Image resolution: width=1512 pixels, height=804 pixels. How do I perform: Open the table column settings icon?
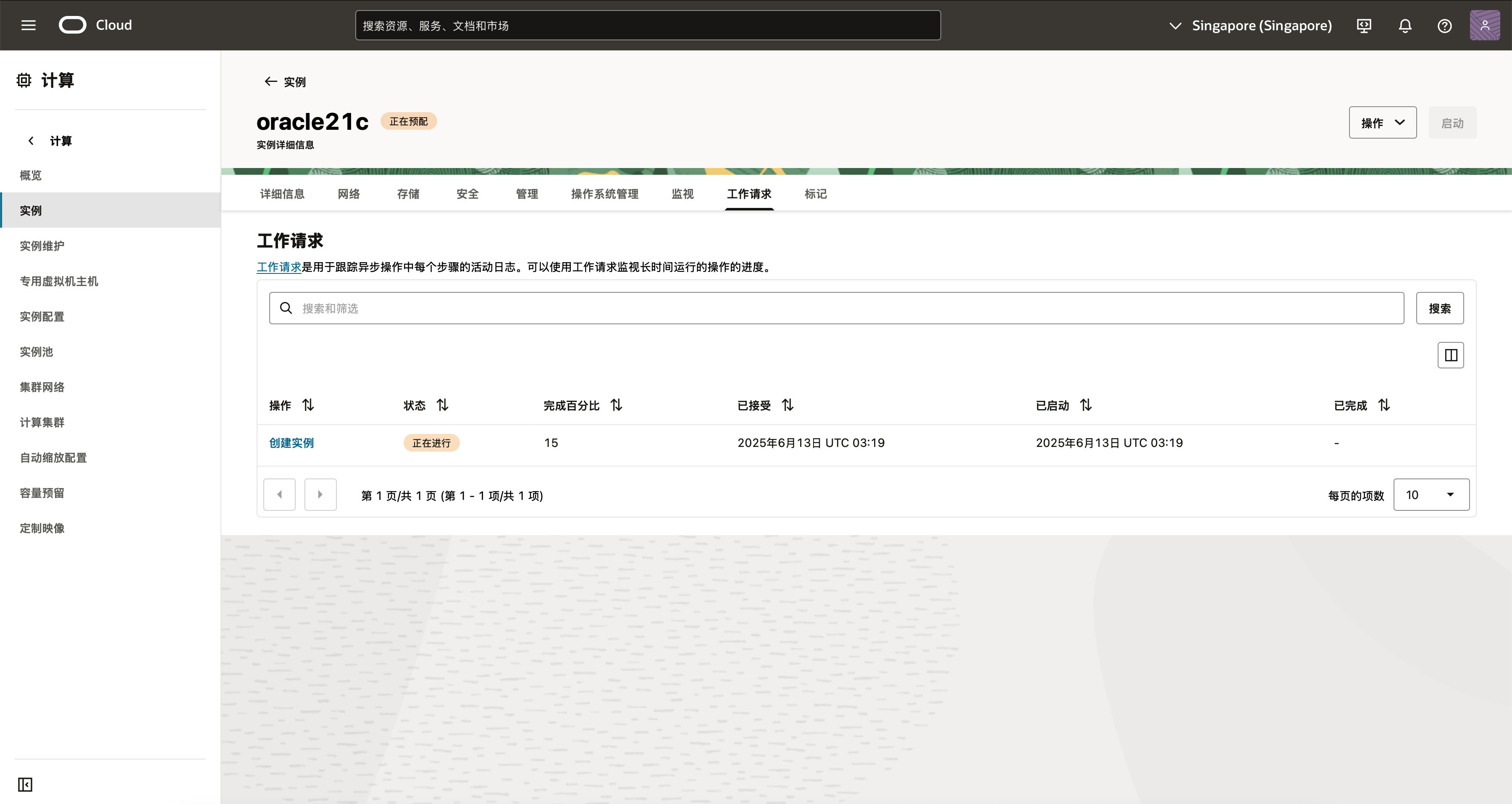coord(1450,355)
